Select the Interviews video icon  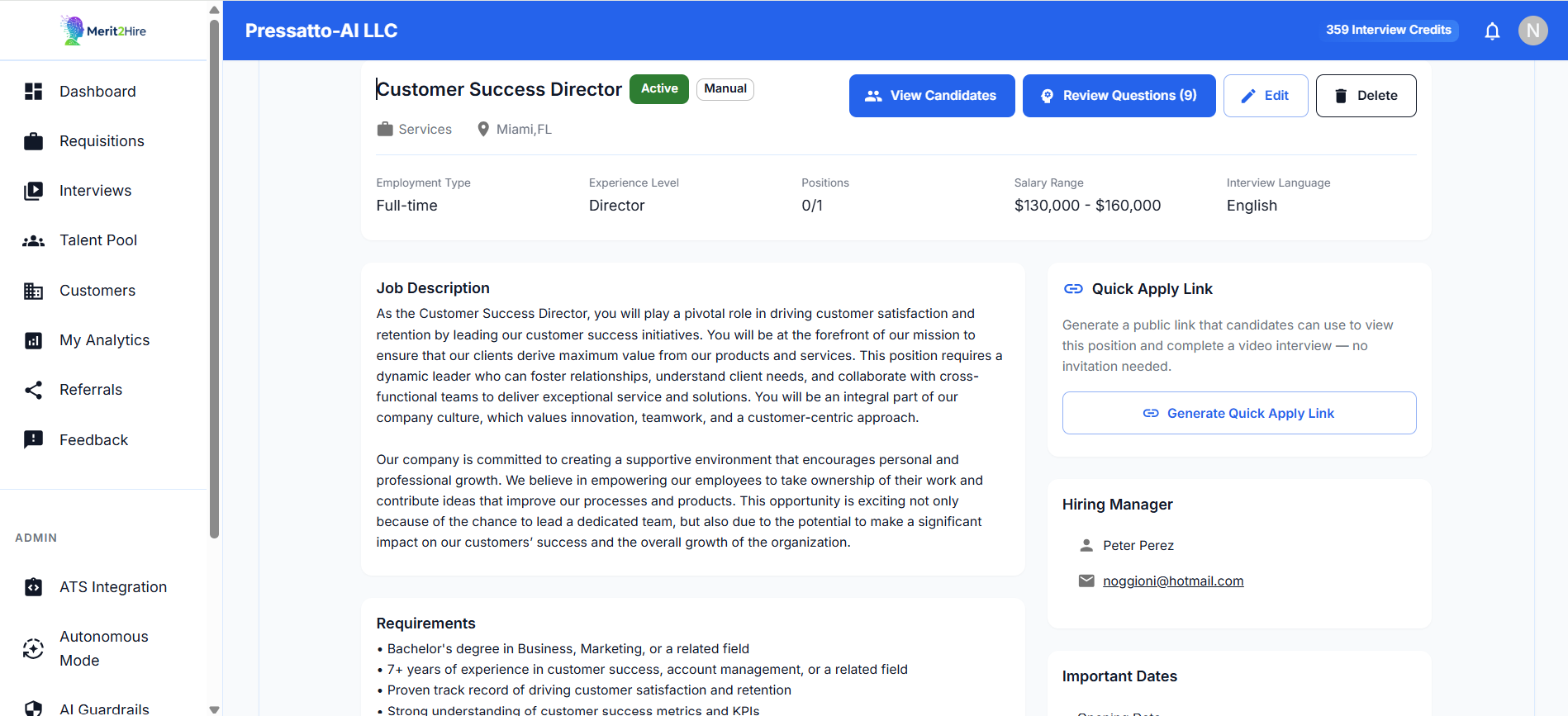point(33,191)
